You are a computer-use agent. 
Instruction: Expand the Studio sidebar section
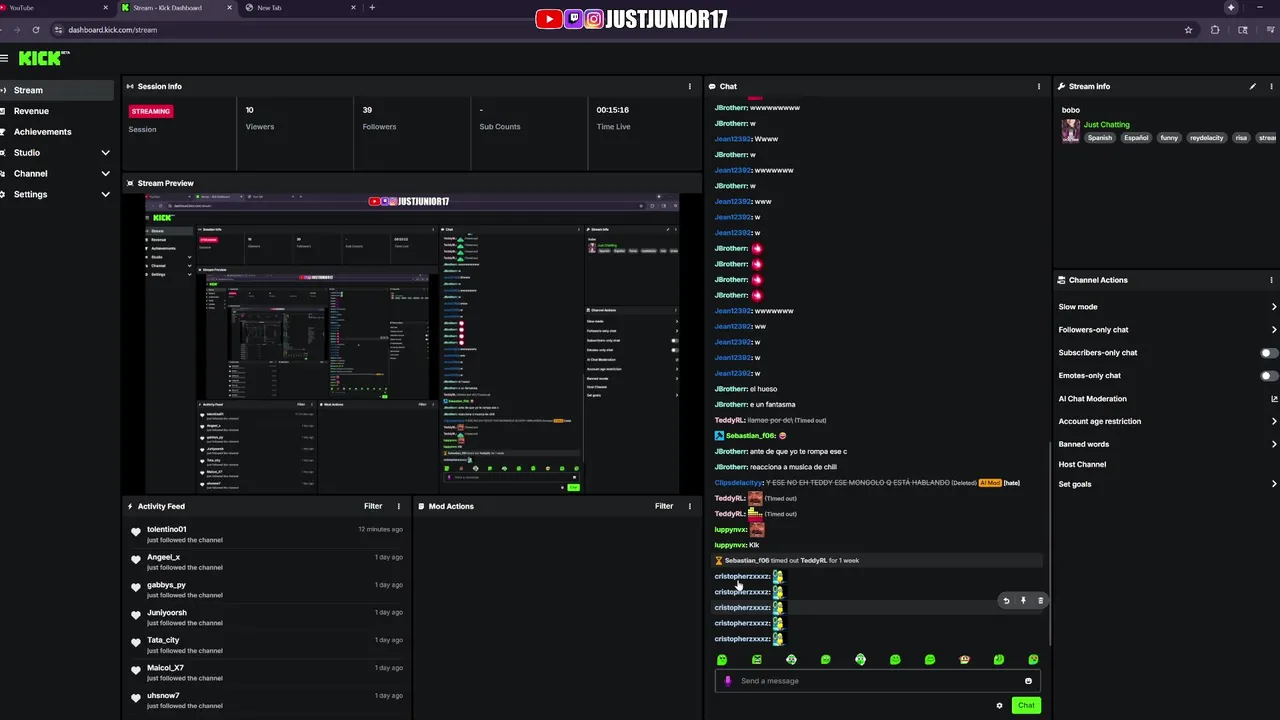tap(105, 153)
